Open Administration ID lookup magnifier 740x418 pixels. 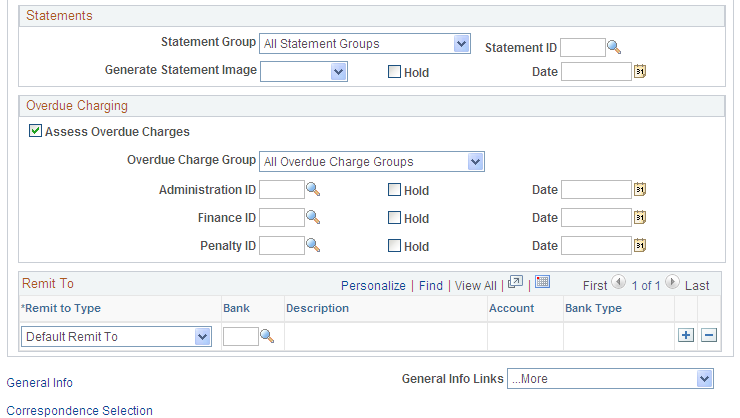point(313,189)
